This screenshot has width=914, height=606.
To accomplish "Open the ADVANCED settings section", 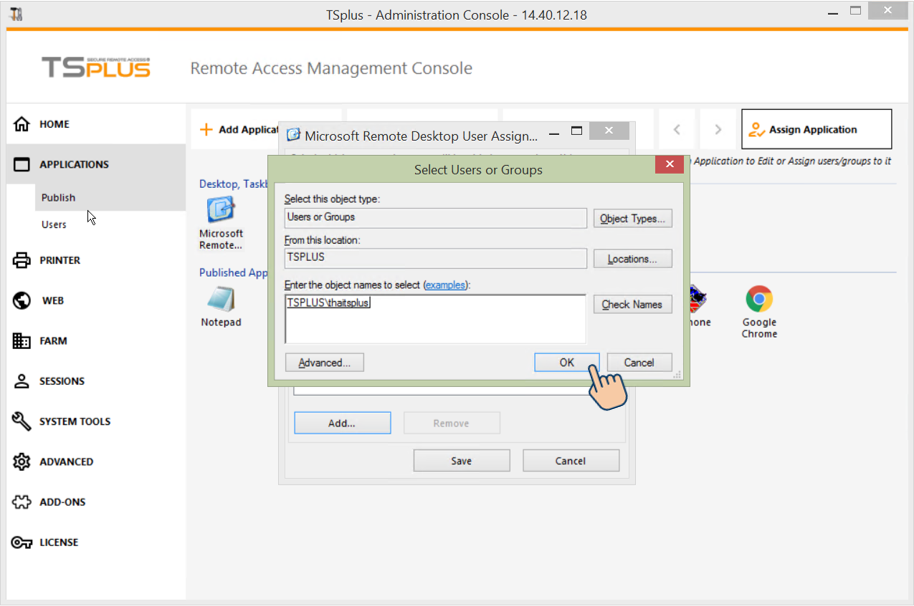I will click(66, 461).
